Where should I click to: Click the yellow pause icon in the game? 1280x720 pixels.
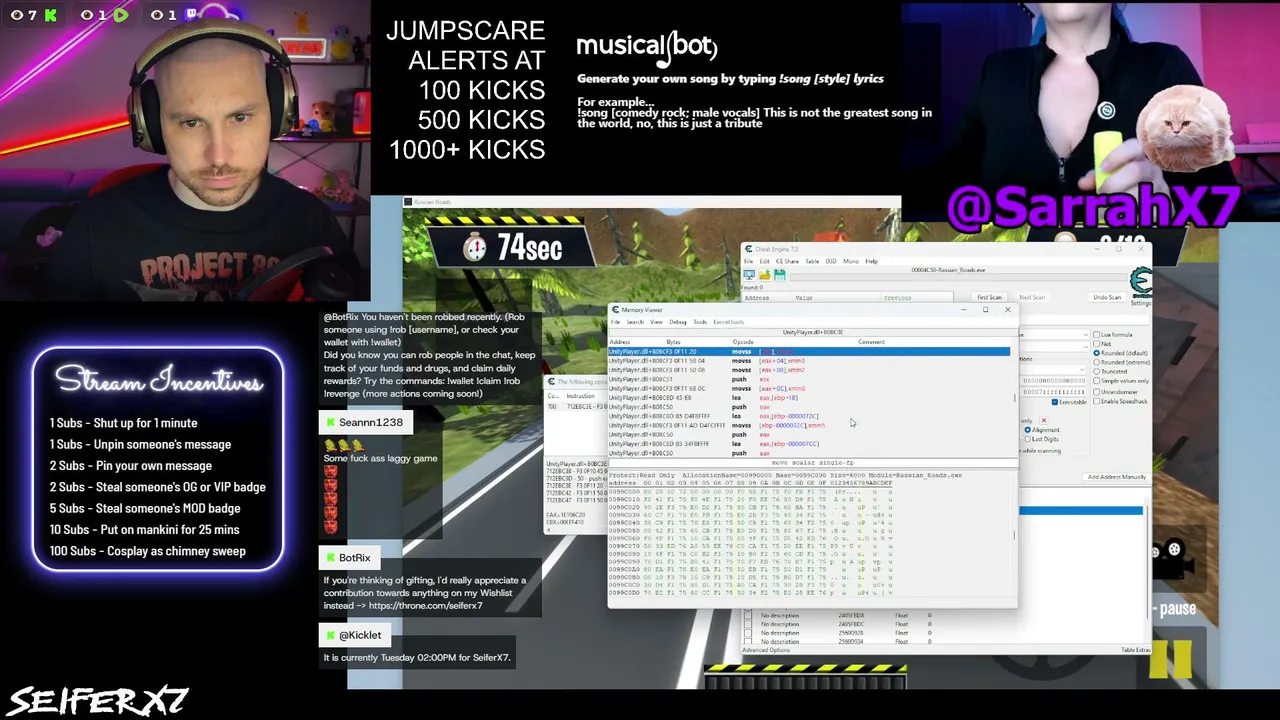[1171, 659]
